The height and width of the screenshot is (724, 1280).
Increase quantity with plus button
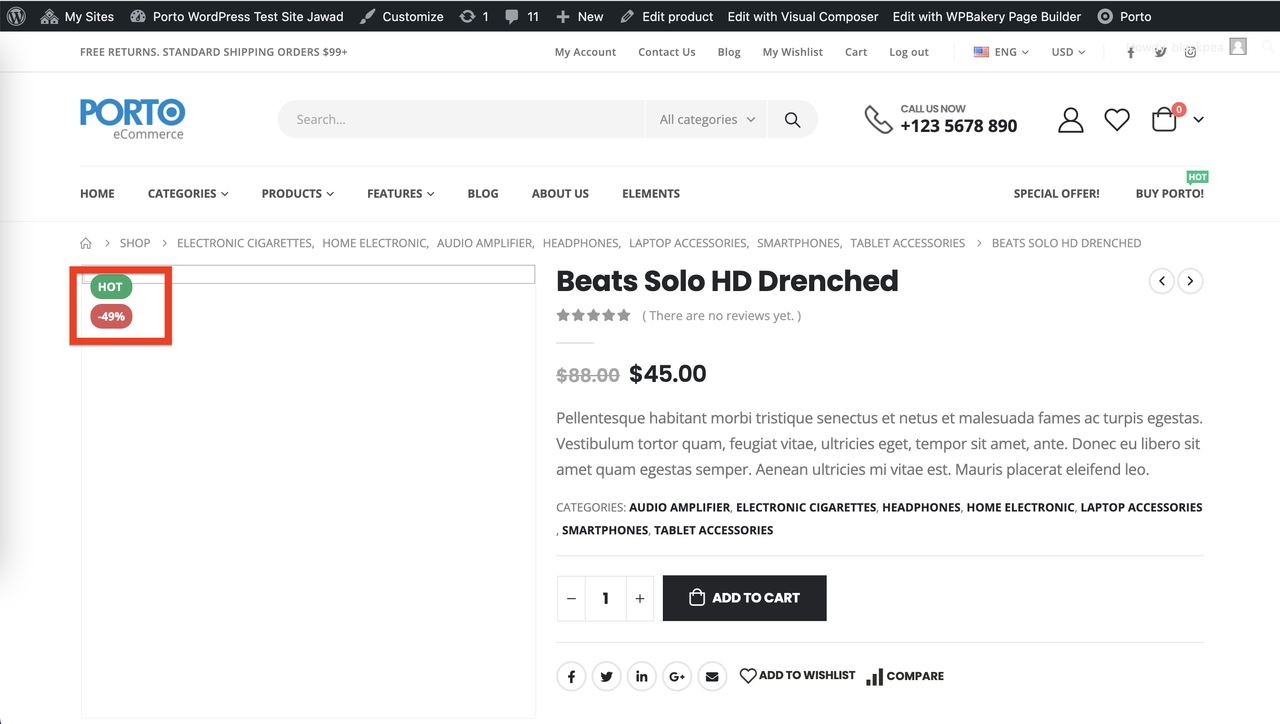point(640,598)
